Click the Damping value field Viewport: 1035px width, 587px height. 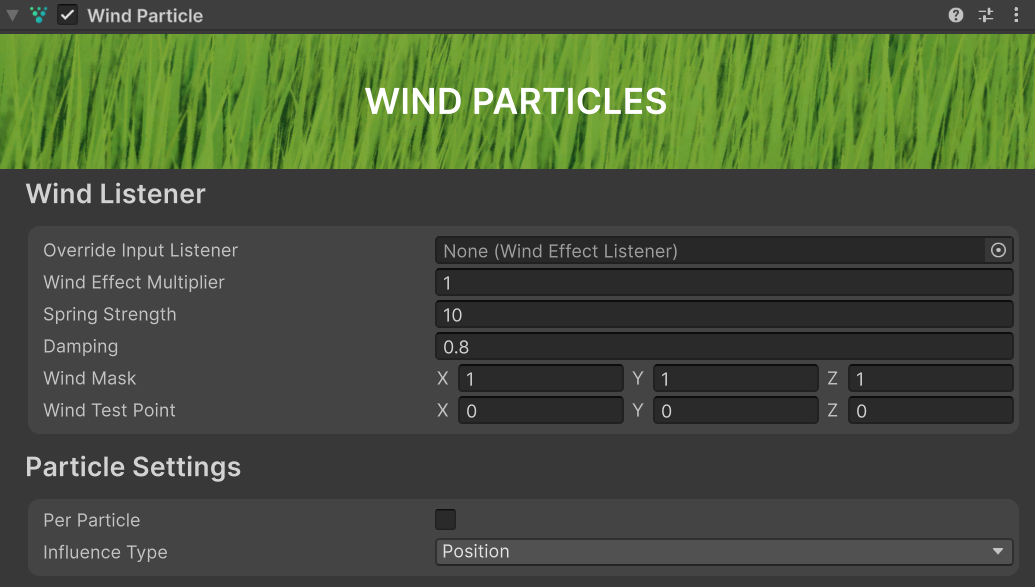point(724,347)
